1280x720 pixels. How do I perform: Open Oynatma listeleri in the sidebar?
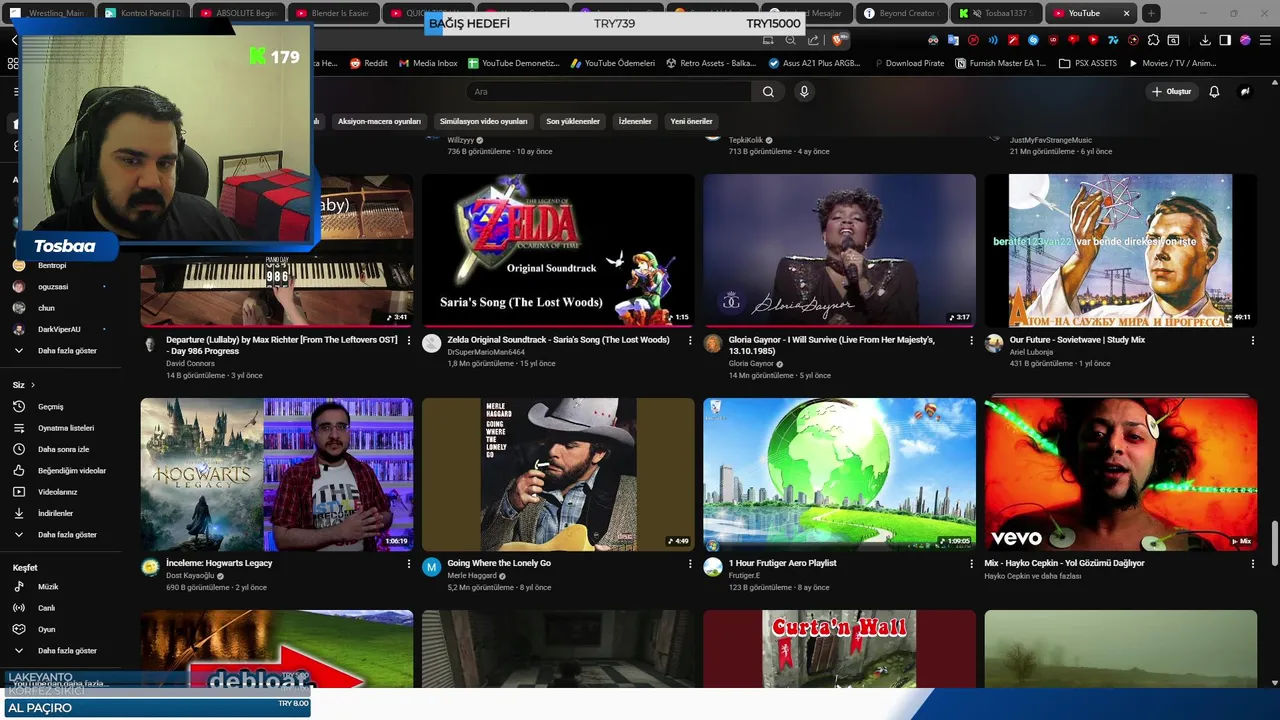(60, 428)
